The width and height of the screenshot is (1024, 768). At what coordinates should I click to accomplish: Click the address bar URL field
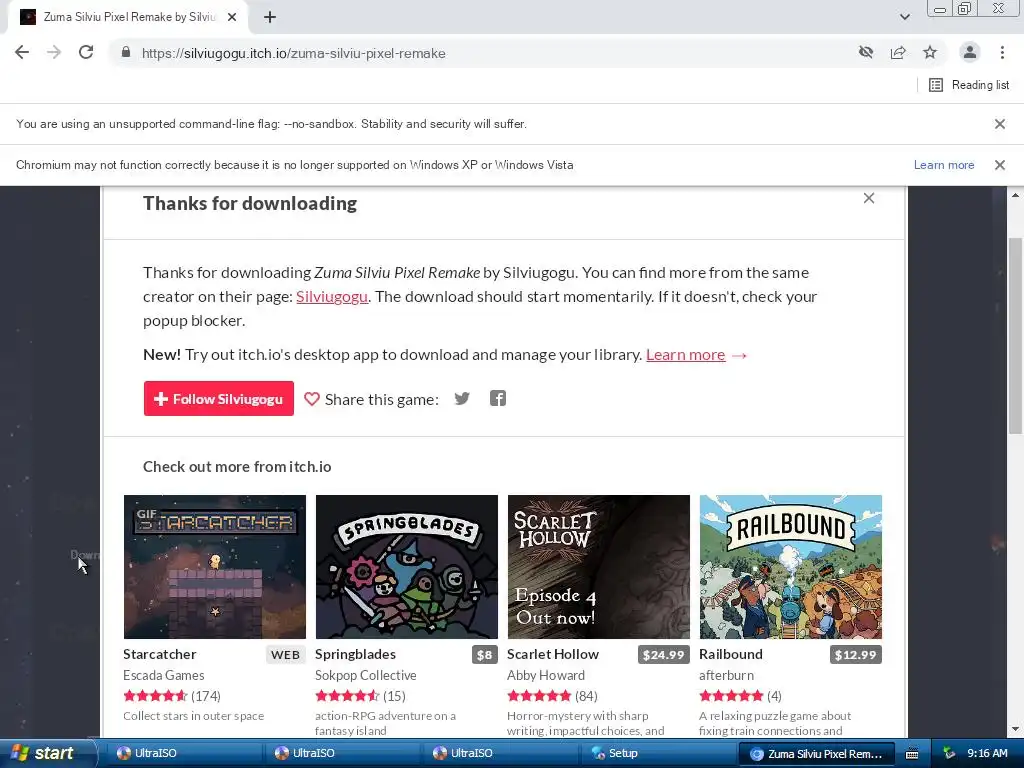pos(483,53)
